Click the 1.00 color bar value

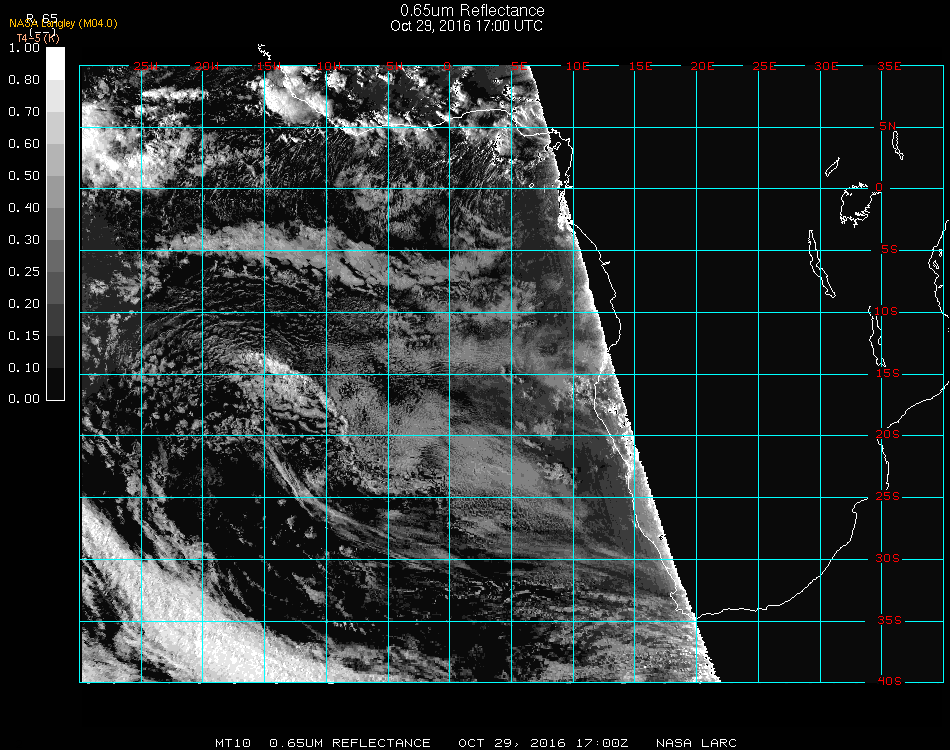24,47
